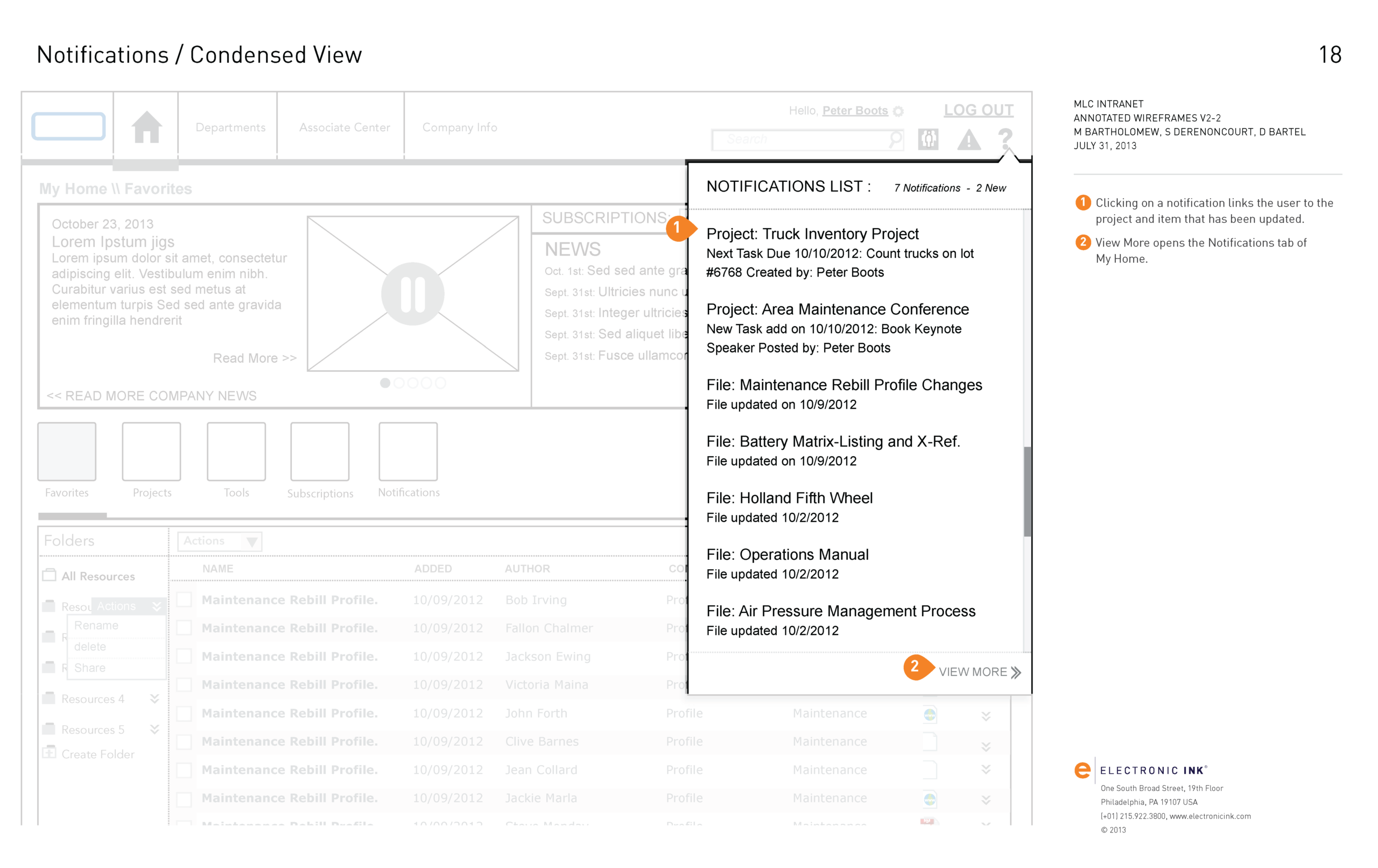Open the Actions dropdown above file list
Image resolution: width=1378 pixels, height=868 pixels.
coord(220,541)
